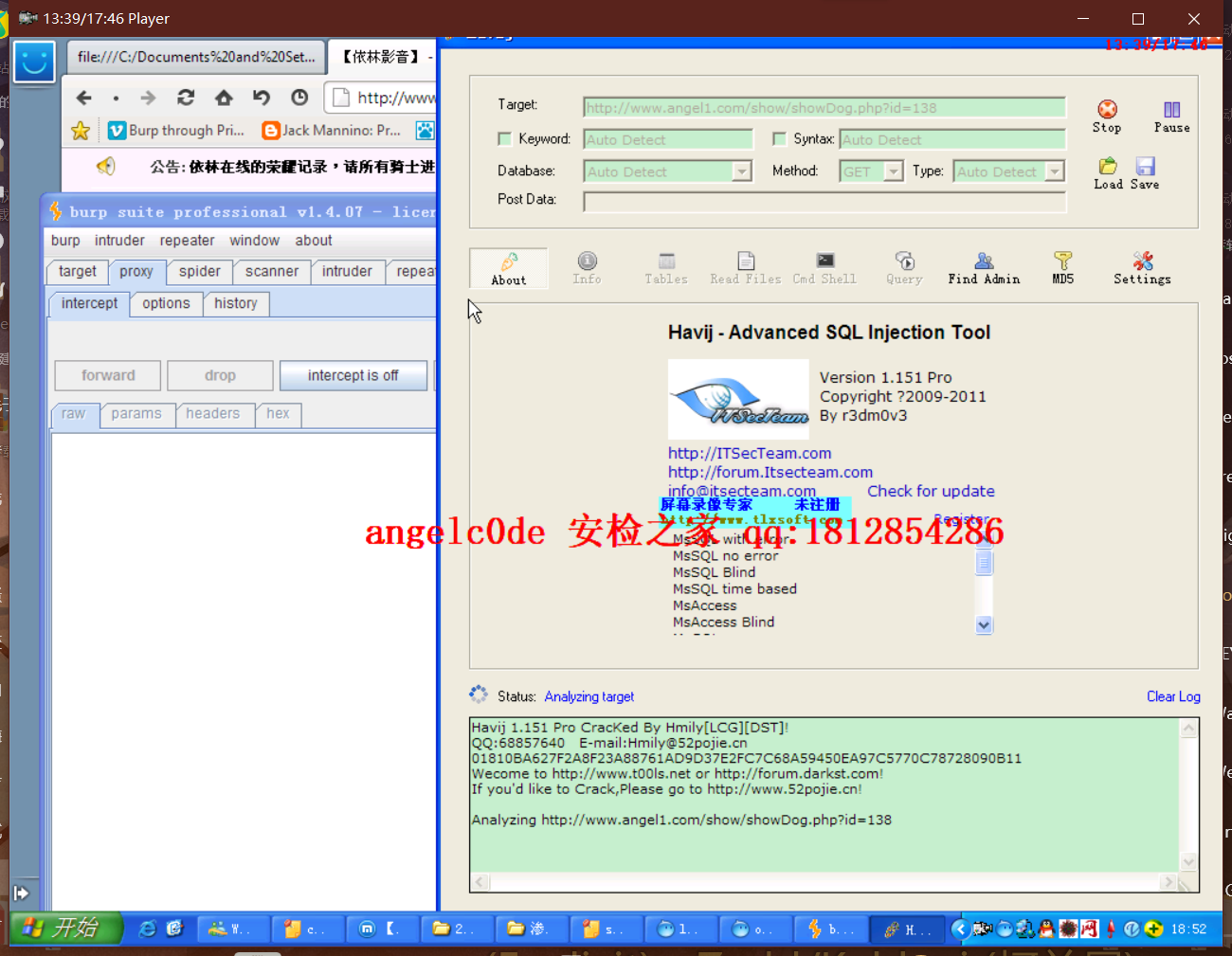Open the Find Admin tool
The image size is (1232, 956).
point(984,268)
